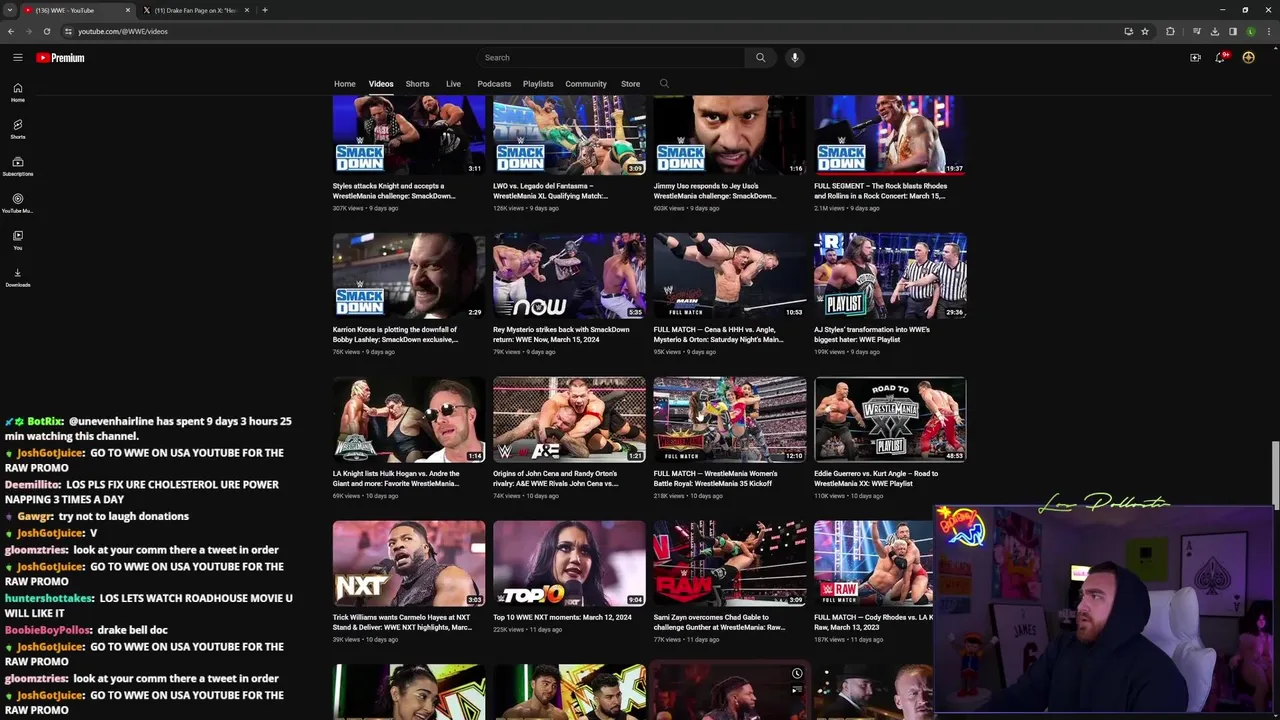Click the Create video icon
This screenshot has height=720, width=1280.
(1195, 58)
